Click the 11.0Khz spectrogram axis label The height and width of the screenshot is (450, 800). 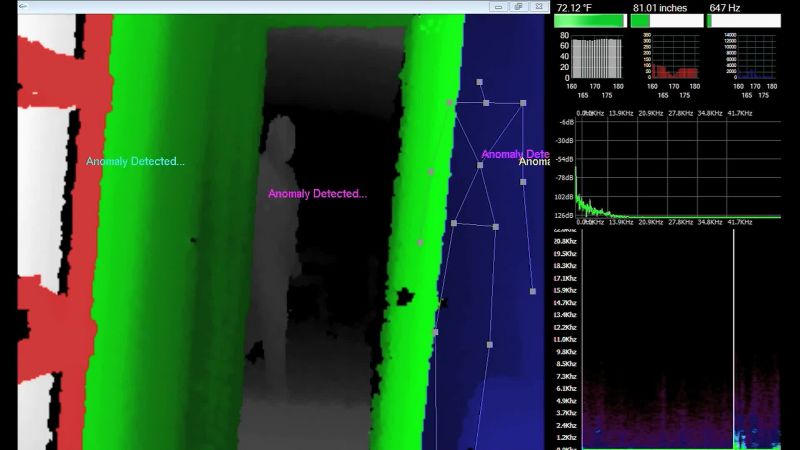click(x=565, y=339)
